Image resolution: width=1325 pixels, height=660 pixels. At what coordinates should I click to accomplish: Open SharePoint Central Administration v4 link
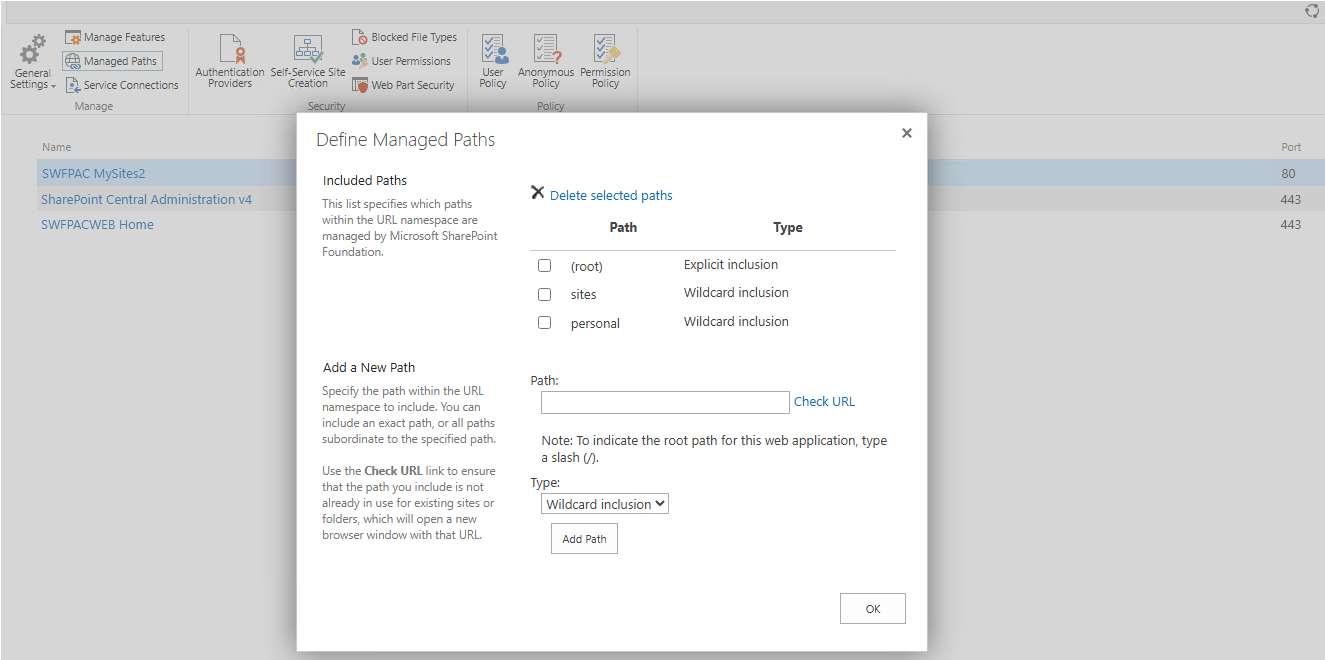tap(146, 200)
